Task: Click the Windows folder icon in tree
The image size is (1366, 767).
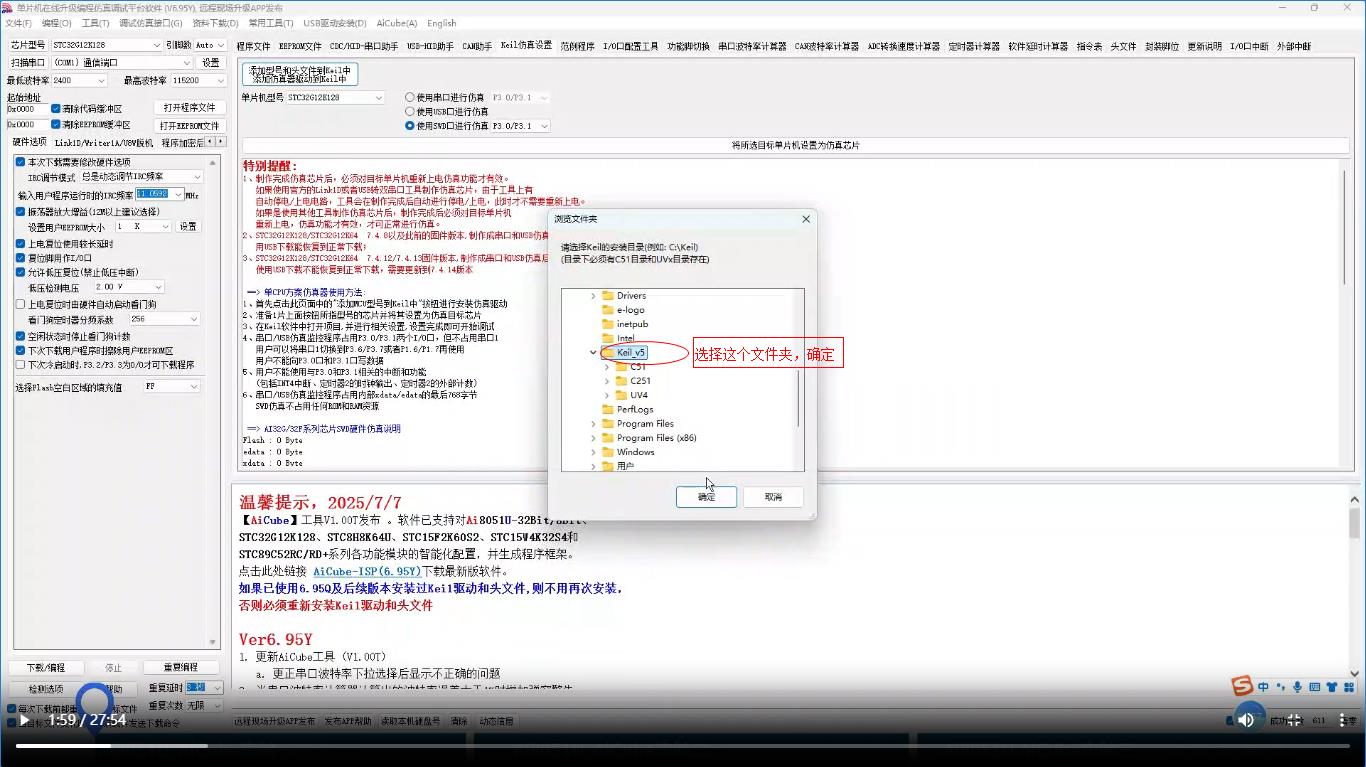Action: tap(607, 452)
